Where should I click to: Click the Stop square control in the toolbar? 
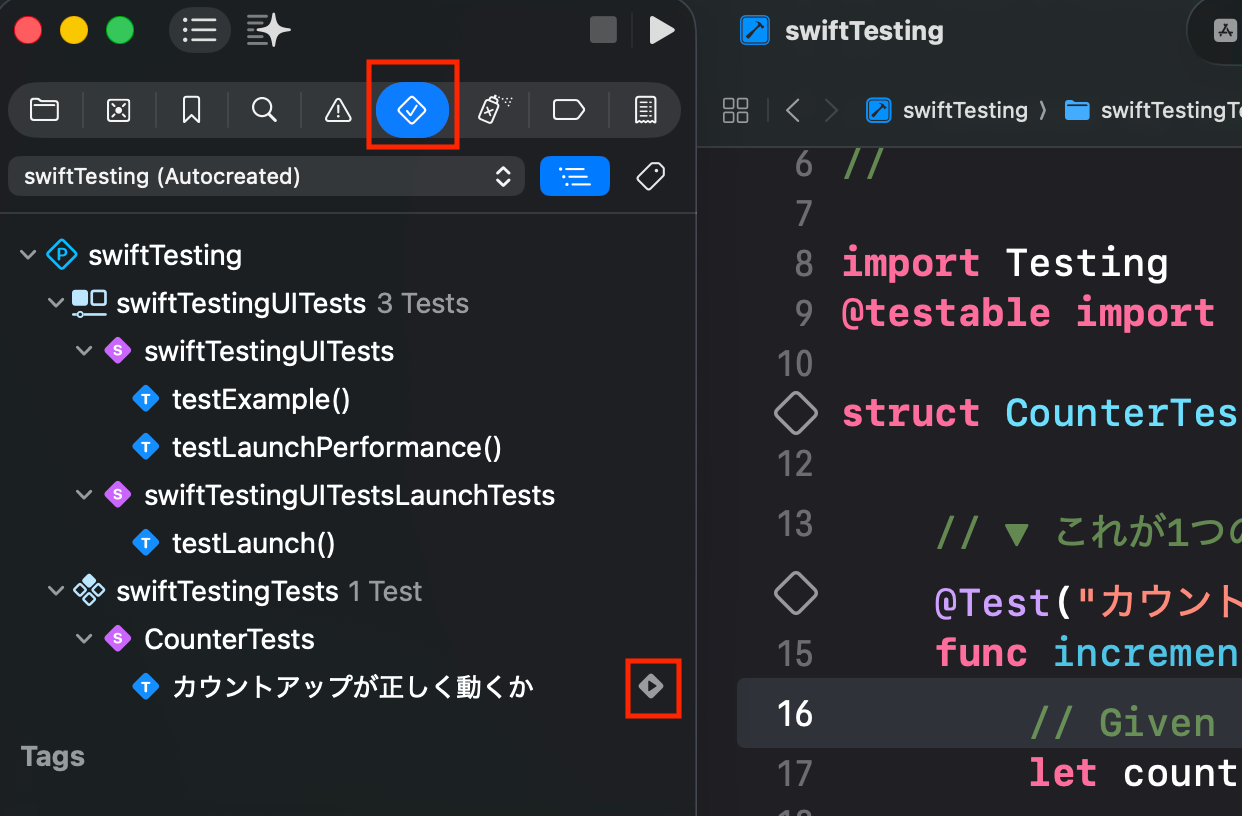(x=603, y=30)
